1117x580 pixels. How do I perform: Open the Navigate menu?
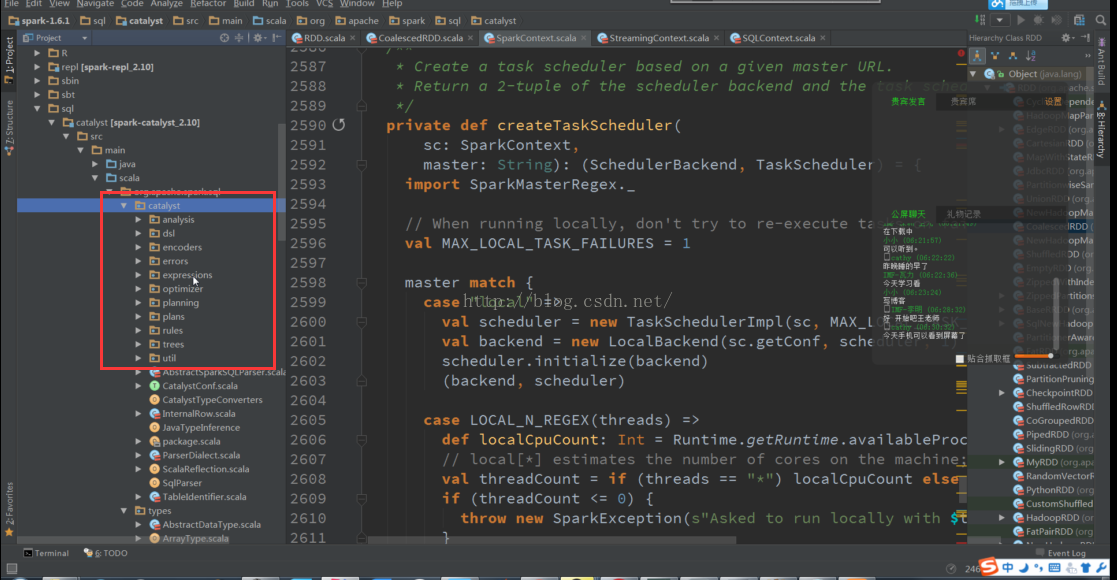[95, 4]
